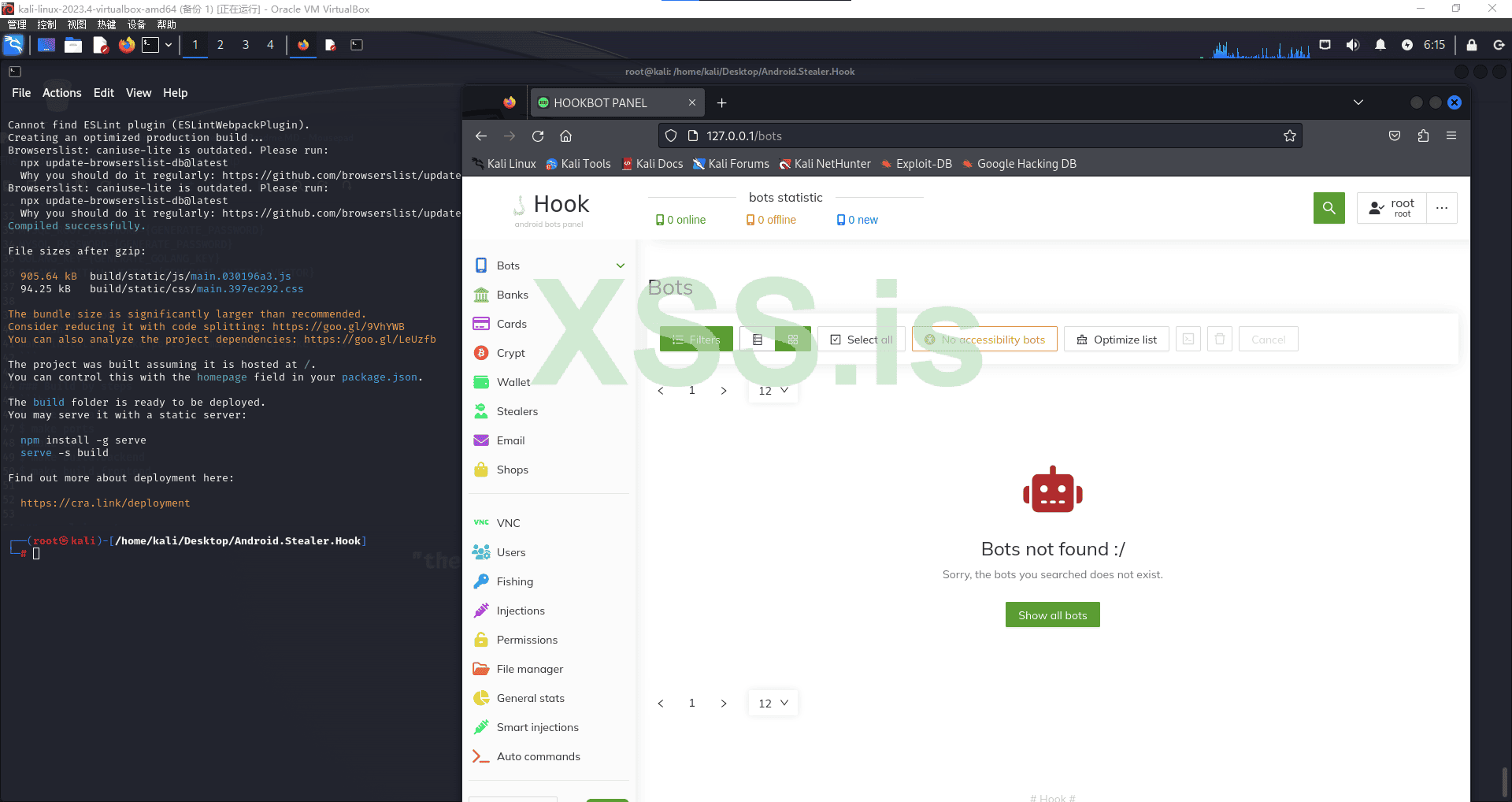
Task: Click the Optimize list button
Action: pyautogui.click(x=1117, y=340)
